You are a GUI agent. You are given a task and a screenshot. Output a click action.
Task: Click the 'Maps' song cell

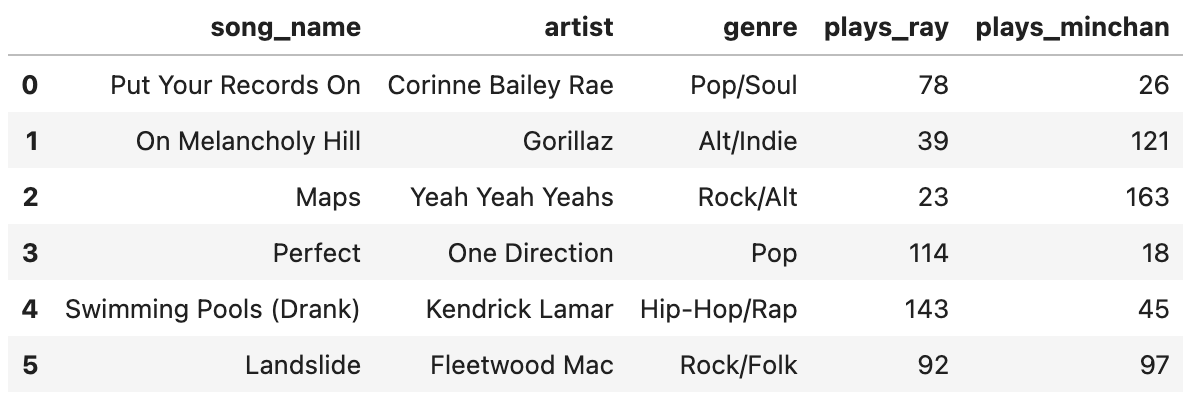[328, 197]
